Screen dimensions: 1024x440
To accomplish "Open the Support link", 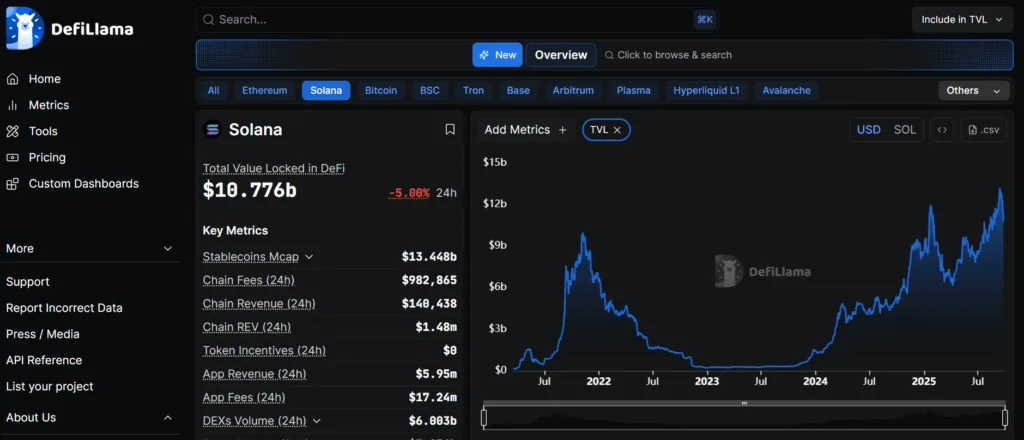I will 27,282.
